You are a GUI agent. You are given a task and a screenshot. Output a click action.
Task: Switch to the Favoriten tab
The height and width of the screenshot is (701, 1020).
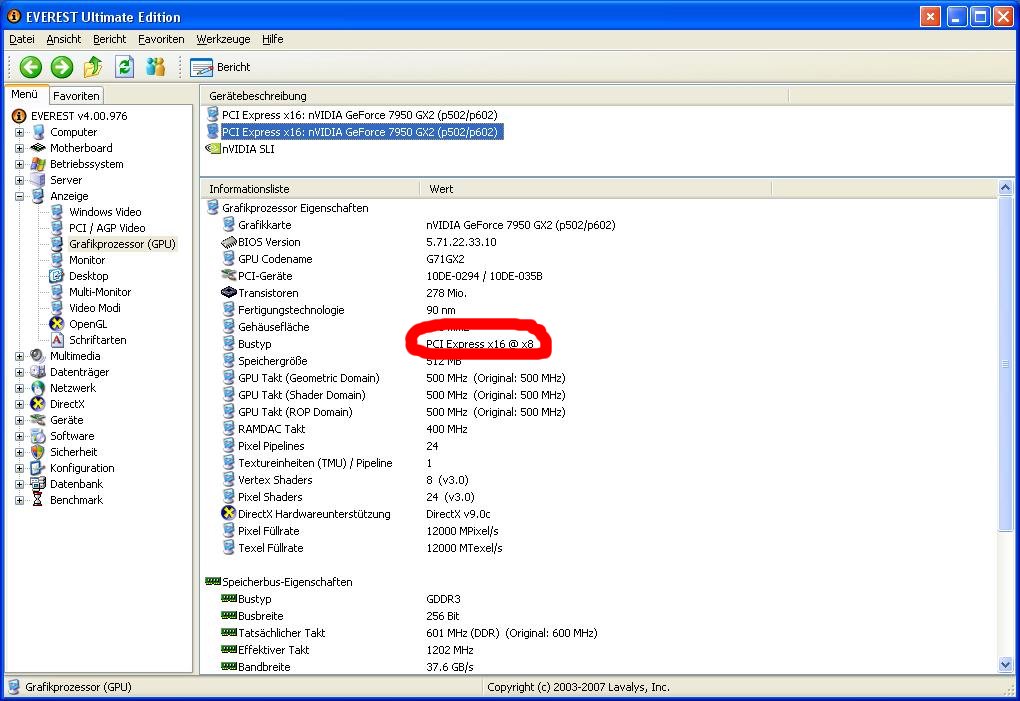tap(76, 96)
